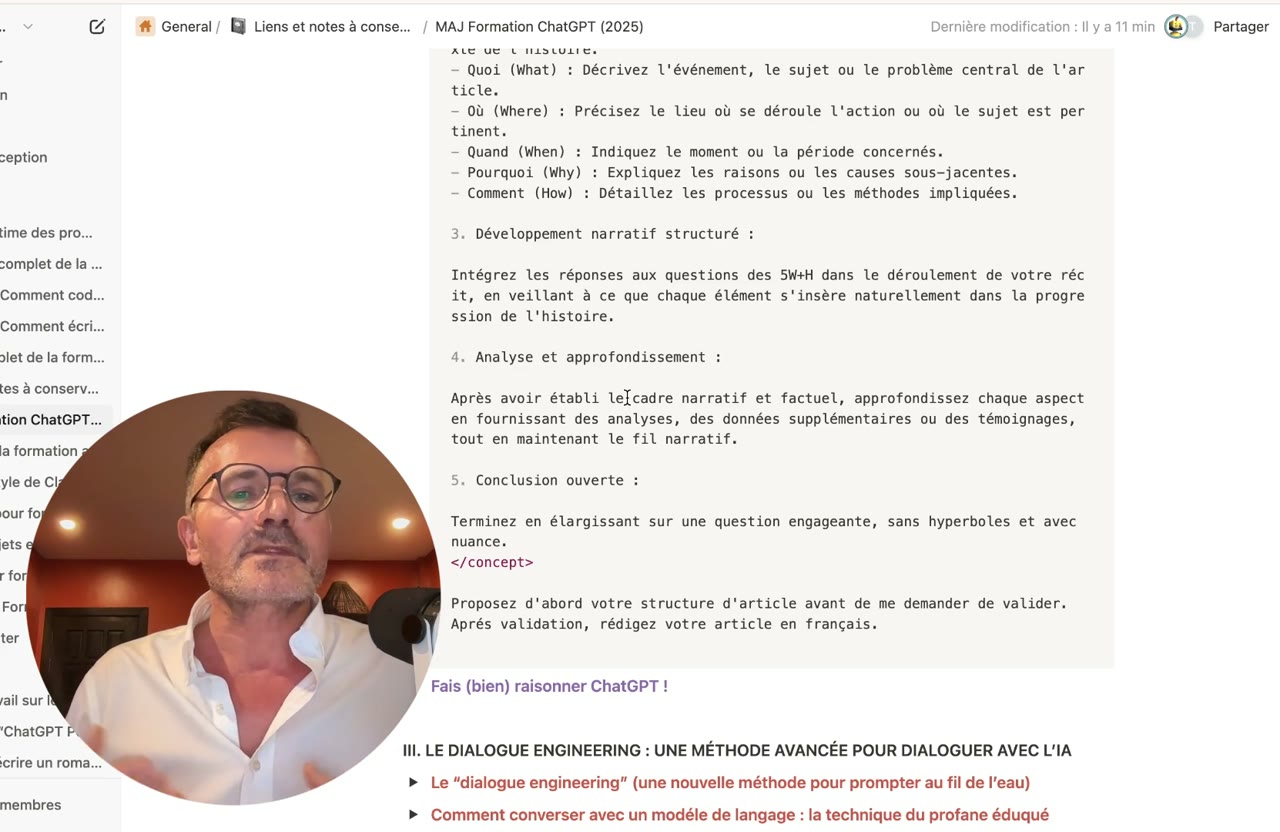Click toggle title "Comment converser avec un modèle de langage"
The image size is (1280, 832).
740,815
